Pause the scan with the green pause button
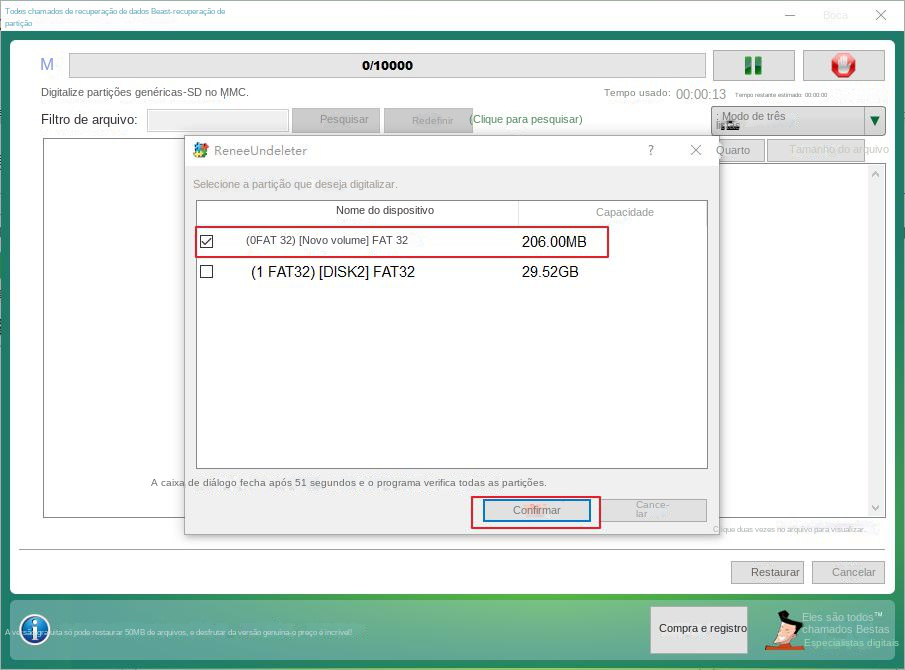Screen dimensions: 905x670 click(x=753, y=65)
